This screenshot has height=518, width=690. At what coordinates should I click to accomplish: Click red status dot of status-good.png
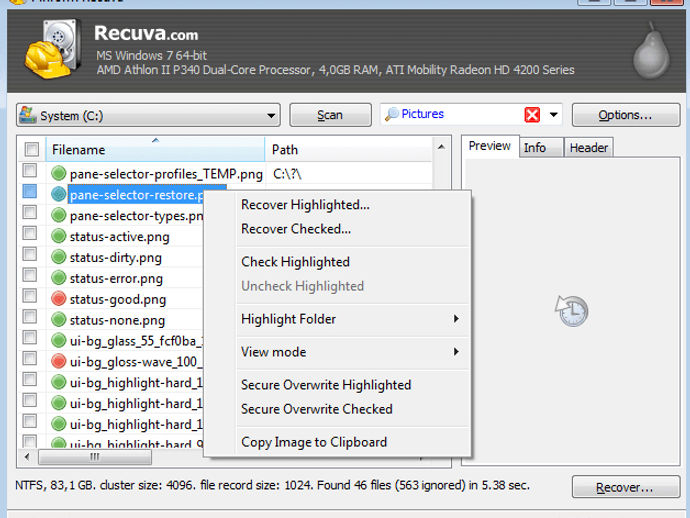click(59, 299)
